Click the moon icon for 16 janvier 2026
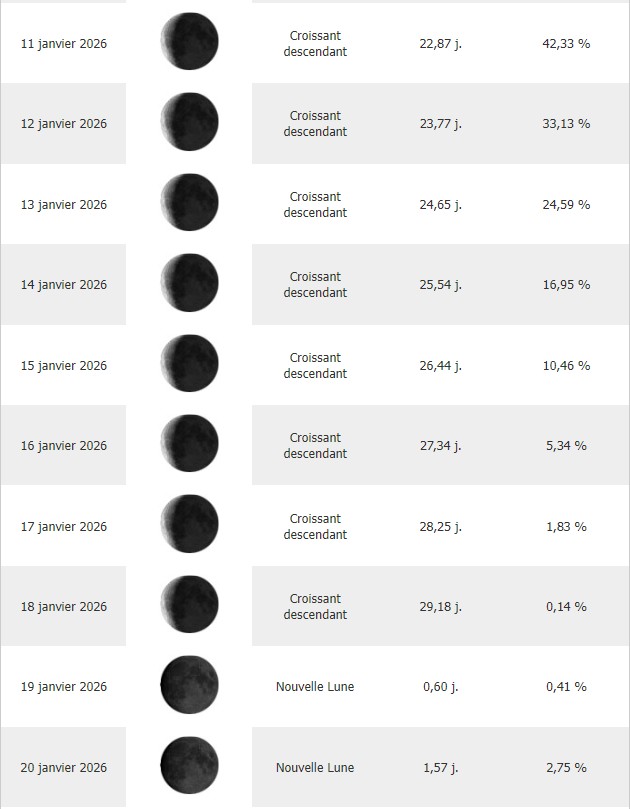 pos(189,444)
